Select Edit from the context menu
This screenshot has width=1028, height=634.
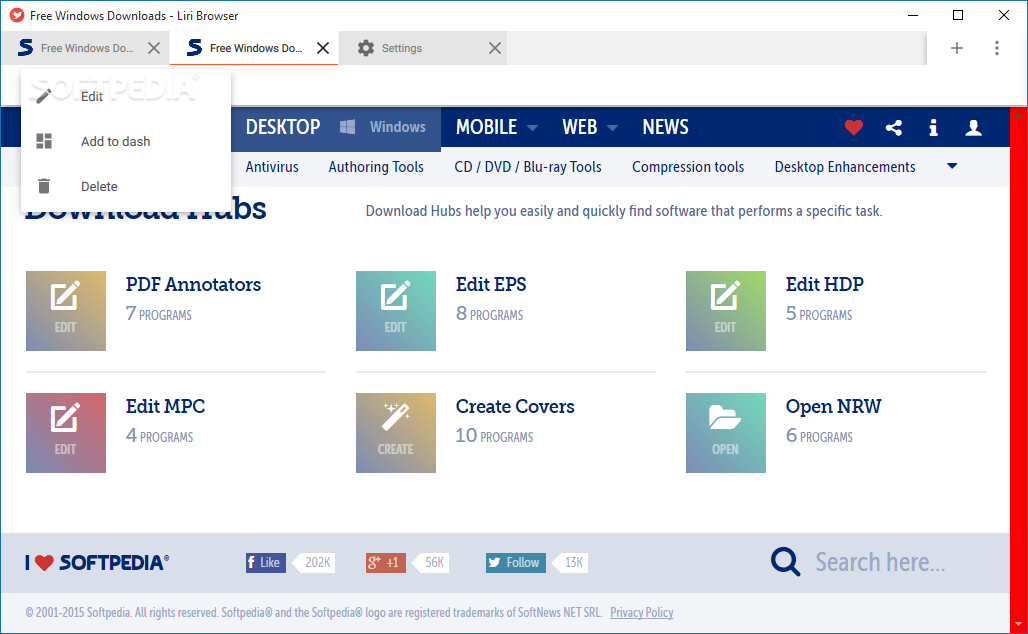pos(126,96)
